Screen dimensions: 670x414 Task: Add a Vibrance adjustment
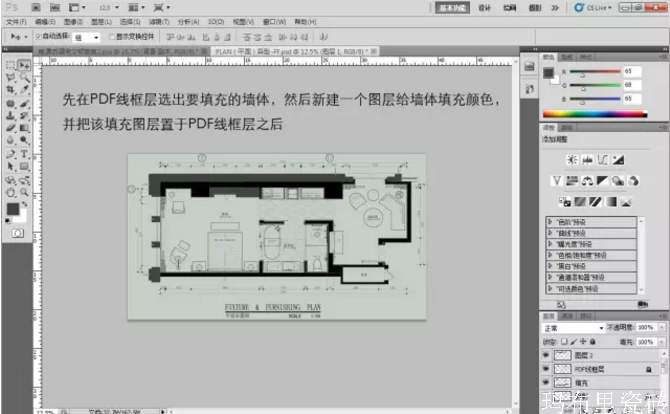coord(556,181)
